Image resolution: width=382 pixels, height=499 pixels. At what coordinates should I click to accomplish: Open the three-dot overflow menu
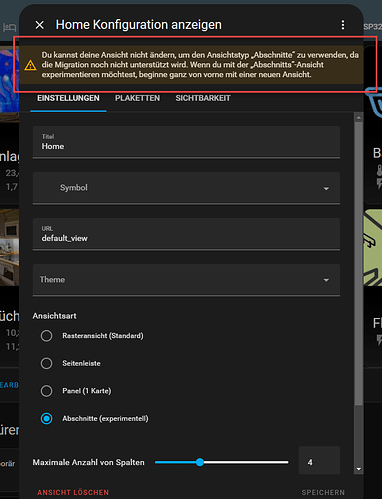(x=343, y=25)
